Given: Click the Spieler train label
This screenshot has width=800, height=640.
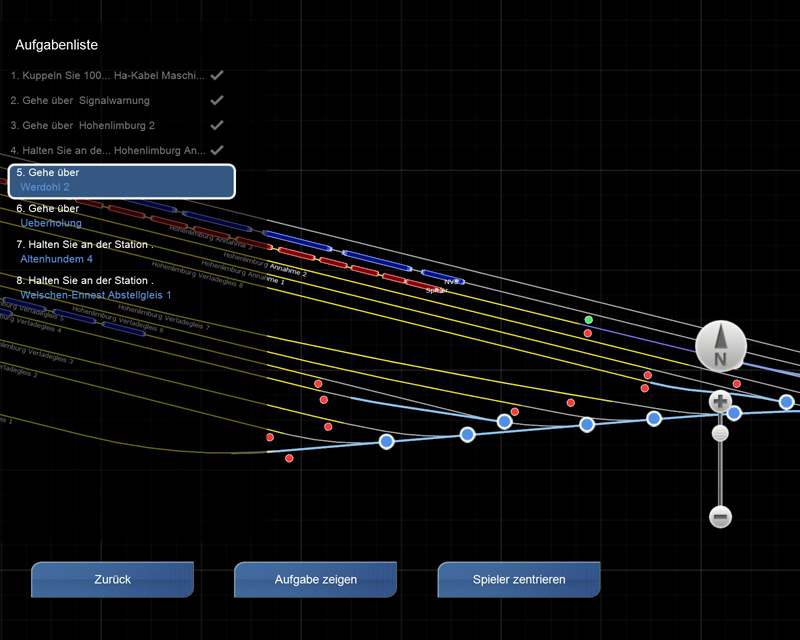Looking at the screenshot, I should tap(437, 290).
